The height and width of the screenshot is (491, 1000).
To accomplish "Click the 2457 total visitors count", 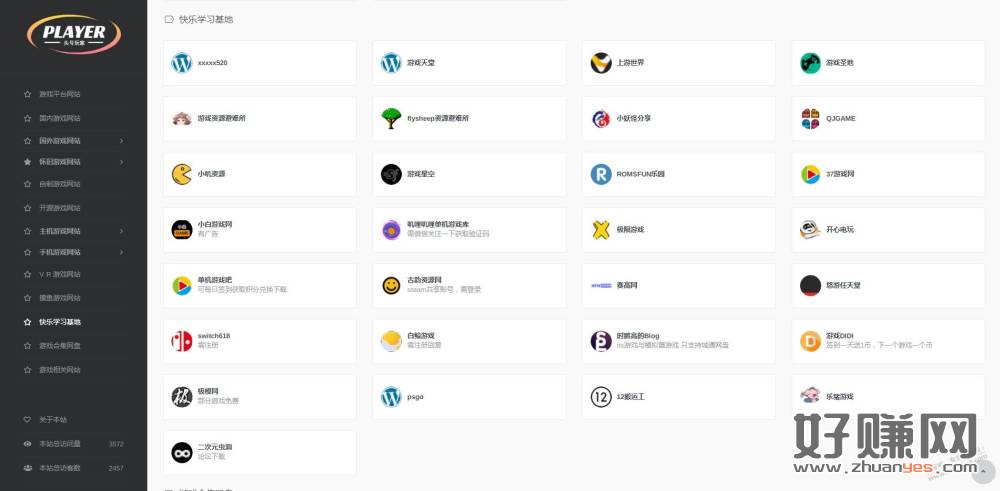I will click(116, 468).
